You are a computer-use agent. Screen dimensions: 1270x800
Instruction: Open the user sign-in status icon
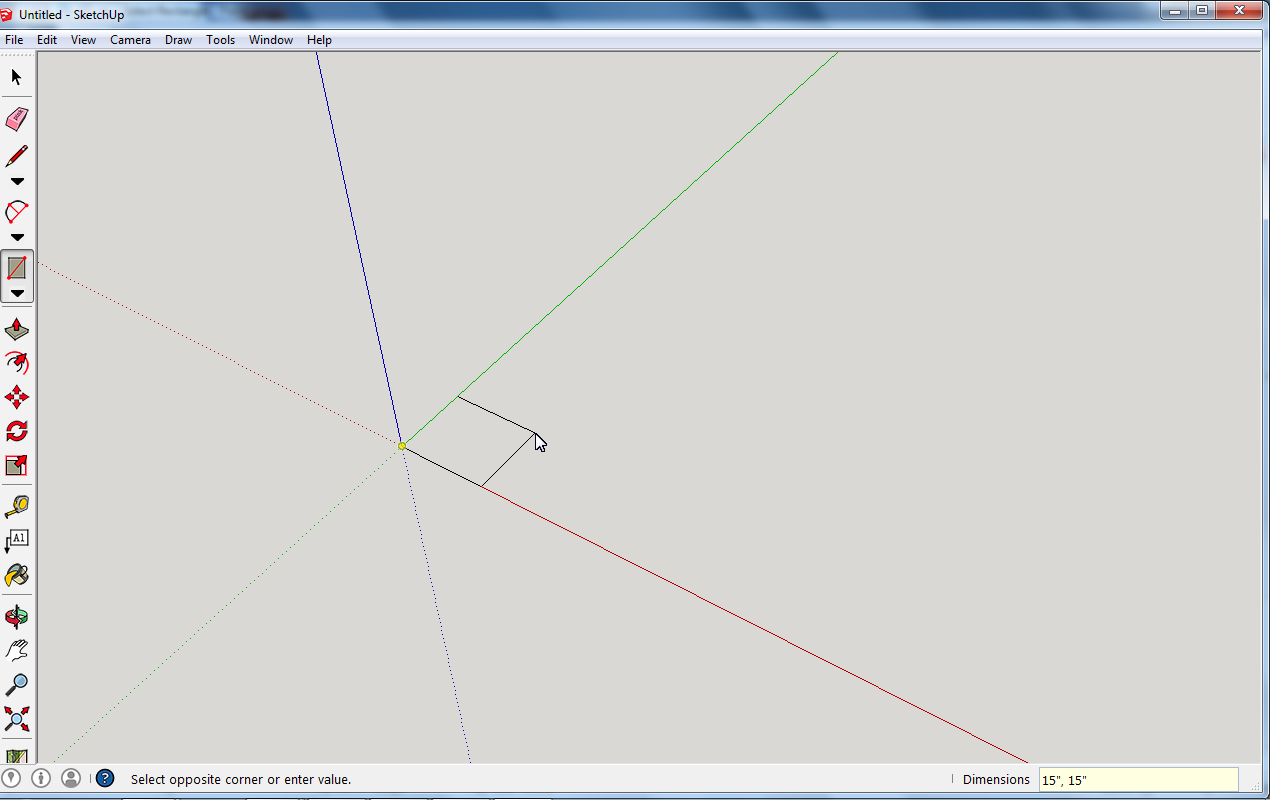tap(71, 778)
